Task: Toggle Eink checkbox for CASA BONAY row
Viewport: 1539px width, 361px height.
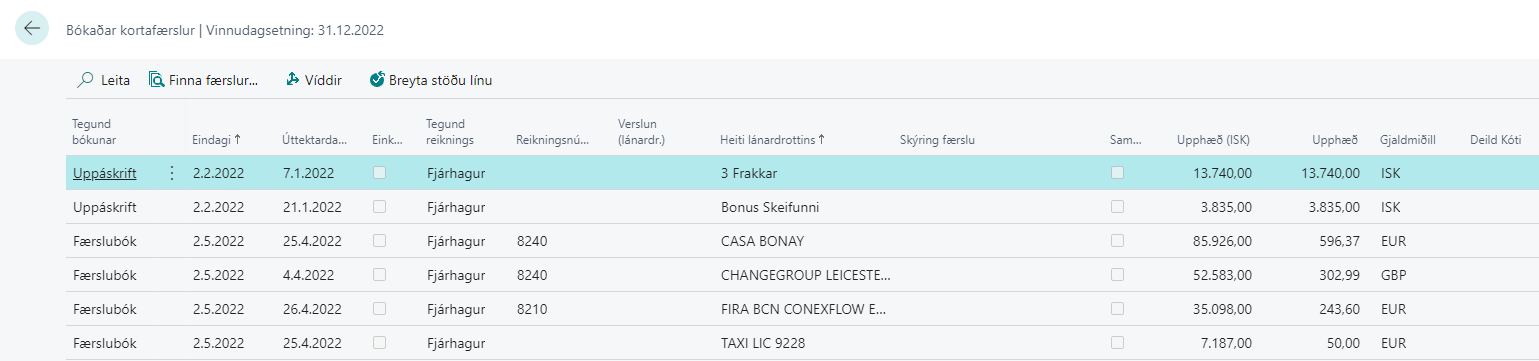Action: (x=379, y=241)
